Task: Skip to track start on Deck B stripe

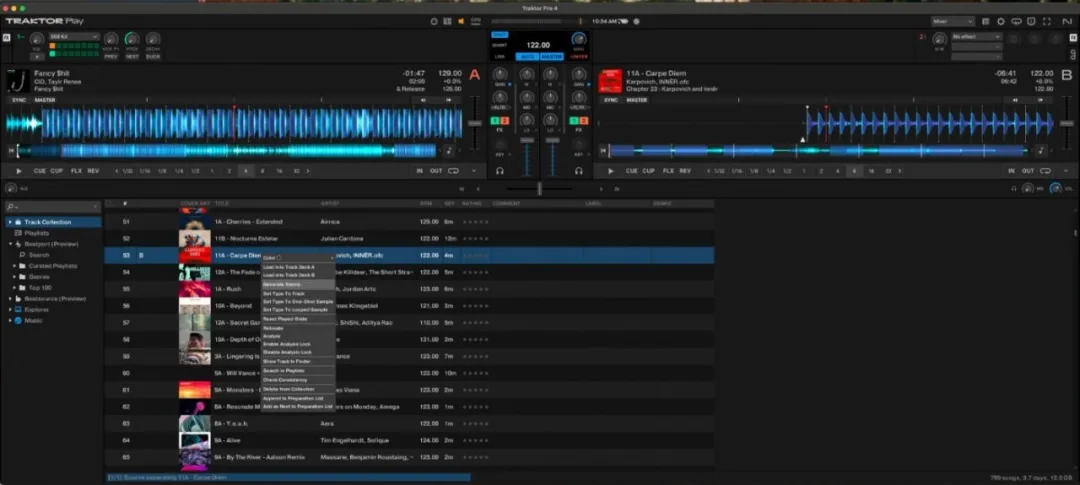Action: pos(603,150)
